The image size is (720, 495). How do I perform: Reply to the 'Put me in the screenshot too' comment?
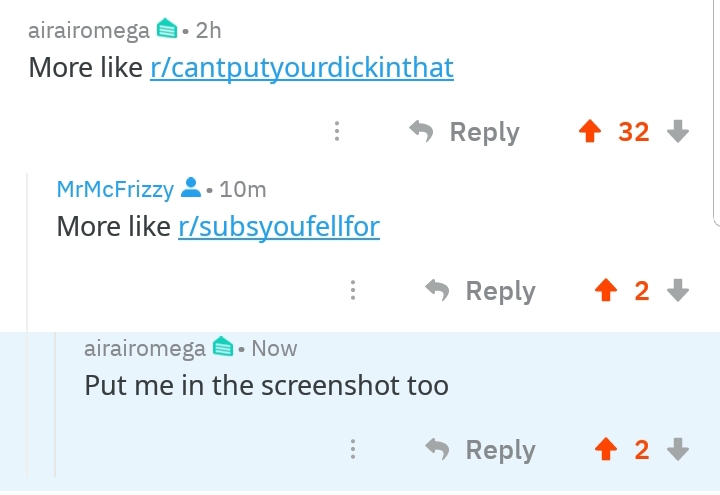[482, 450]
